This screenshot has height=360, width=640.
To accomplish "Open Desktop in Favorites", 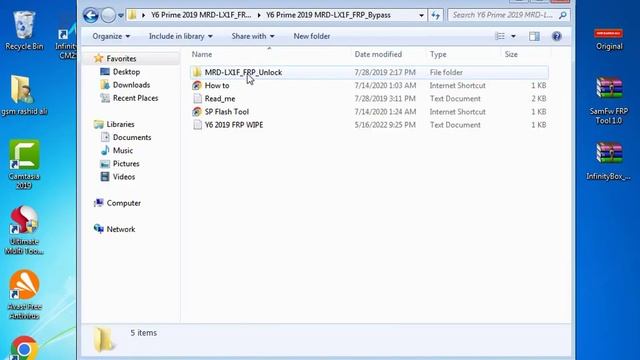I will click(x=126, y=71).
